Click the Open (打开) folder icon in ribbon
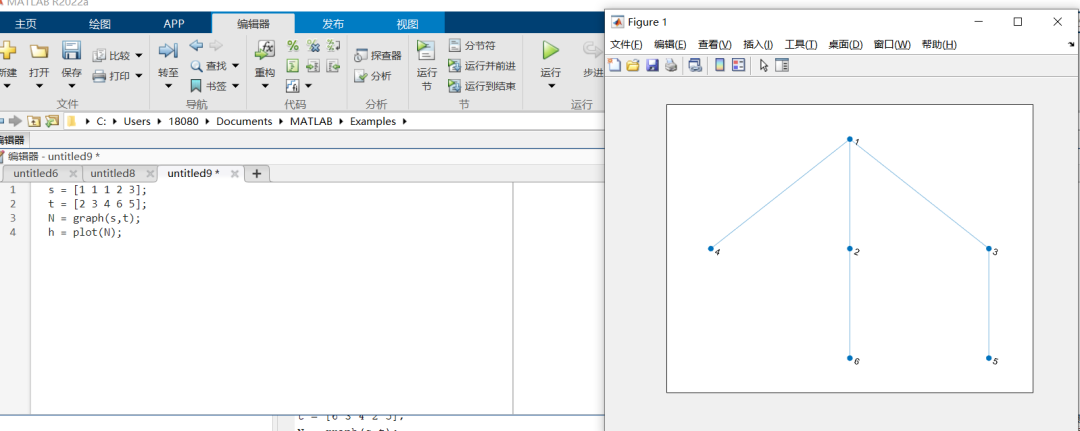This screenshot has width=1080, height=431. (39, 51)
